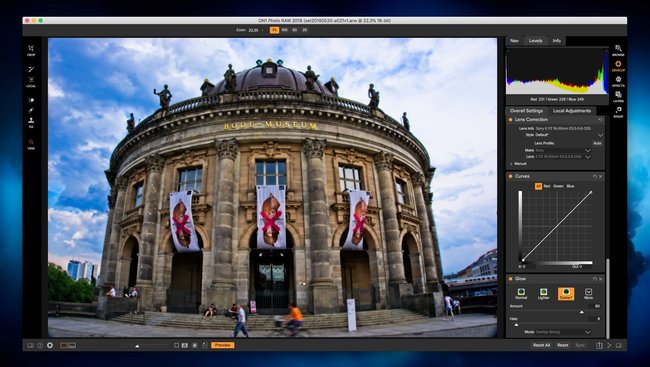Open the Info tab
The image size is (650, 367).
(556, 41)
